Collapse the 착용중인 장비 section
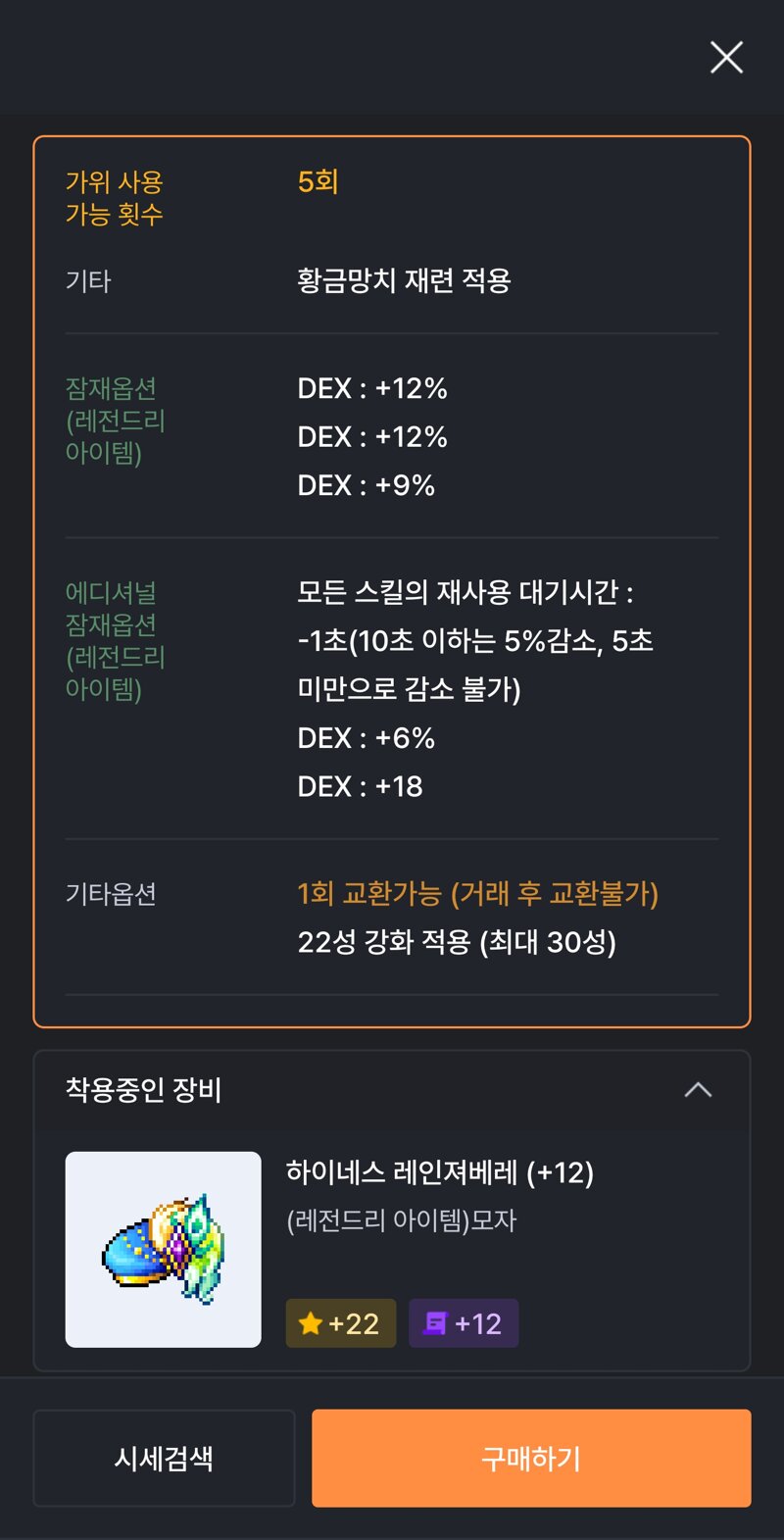Viewport: 784px width, 1540px height. click(698, 1090)
